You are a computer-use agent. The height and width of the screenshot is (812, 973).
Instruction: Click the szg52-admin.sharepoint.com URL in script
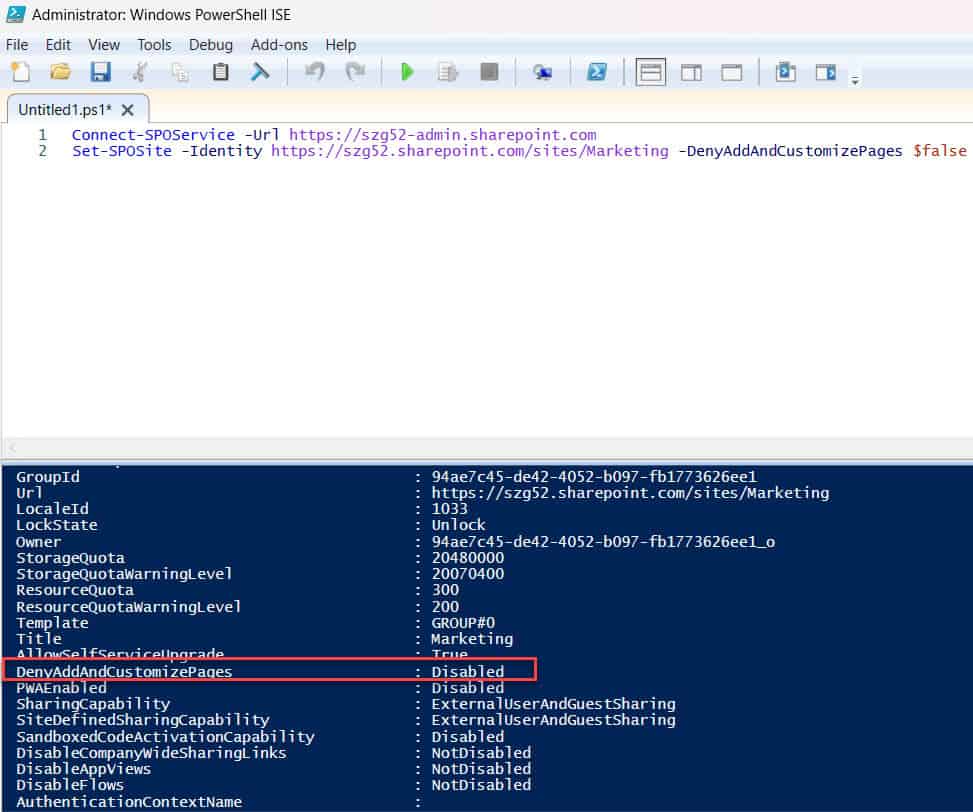point(442,135)
